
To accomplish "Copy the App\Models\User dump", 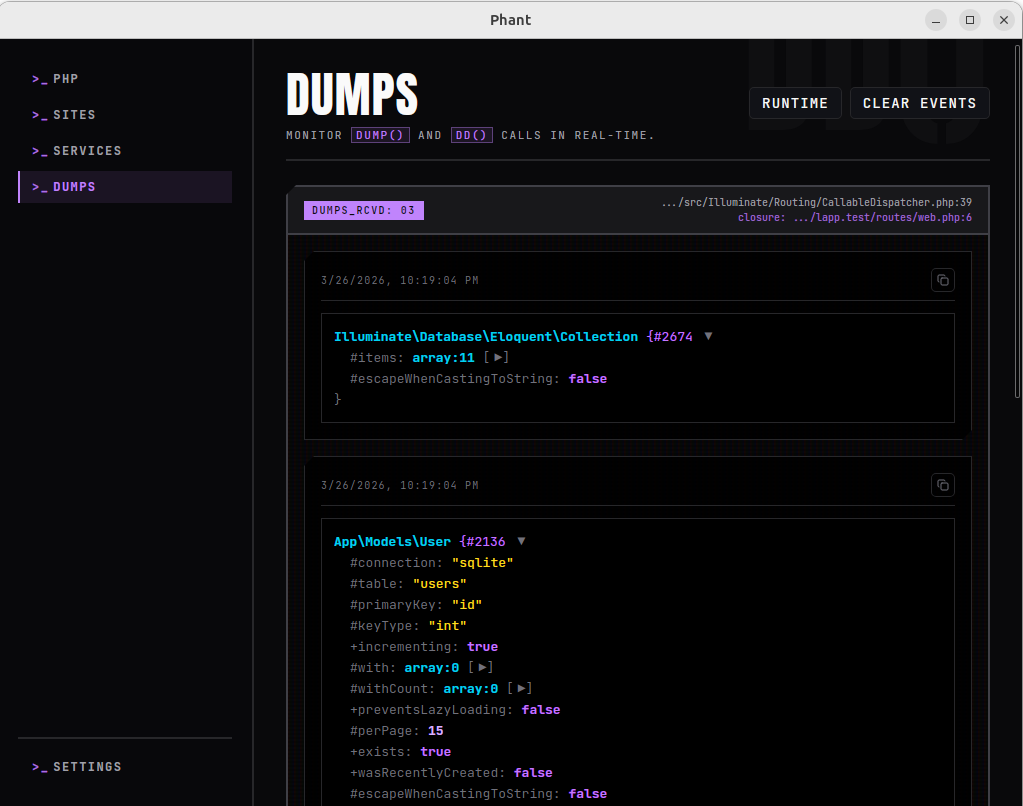I will 943,485.
